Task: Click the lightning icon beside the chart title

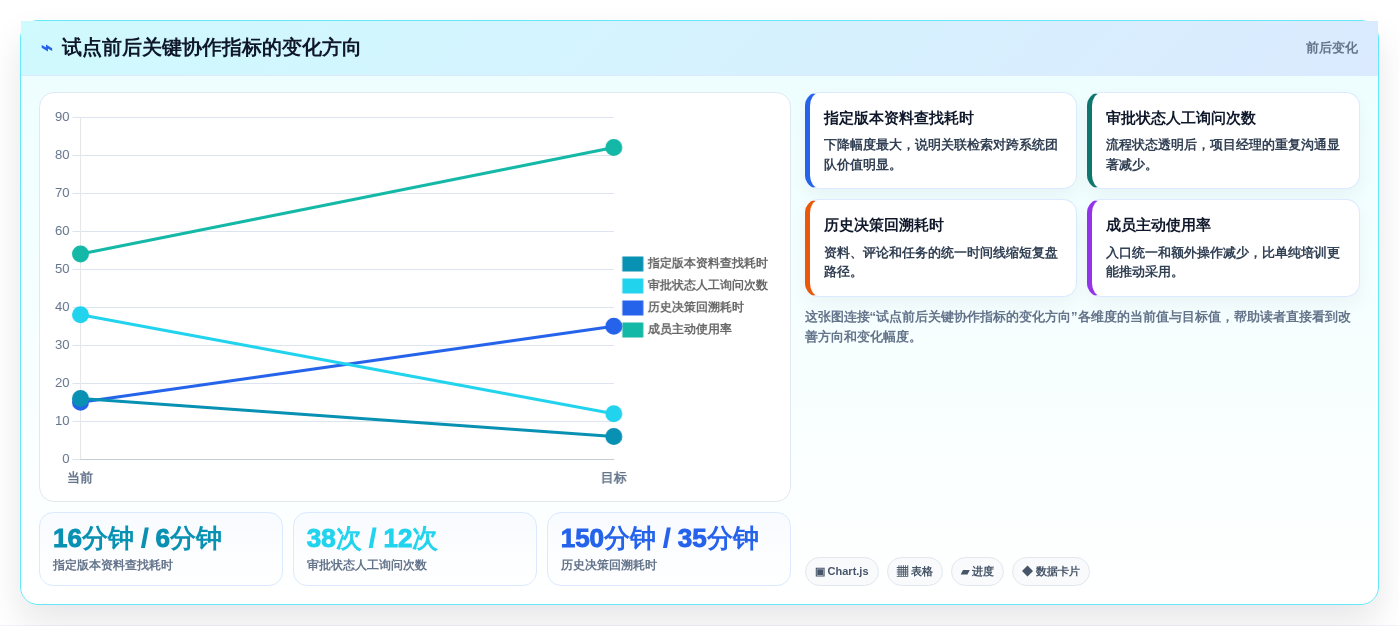Action: (47, 48)
